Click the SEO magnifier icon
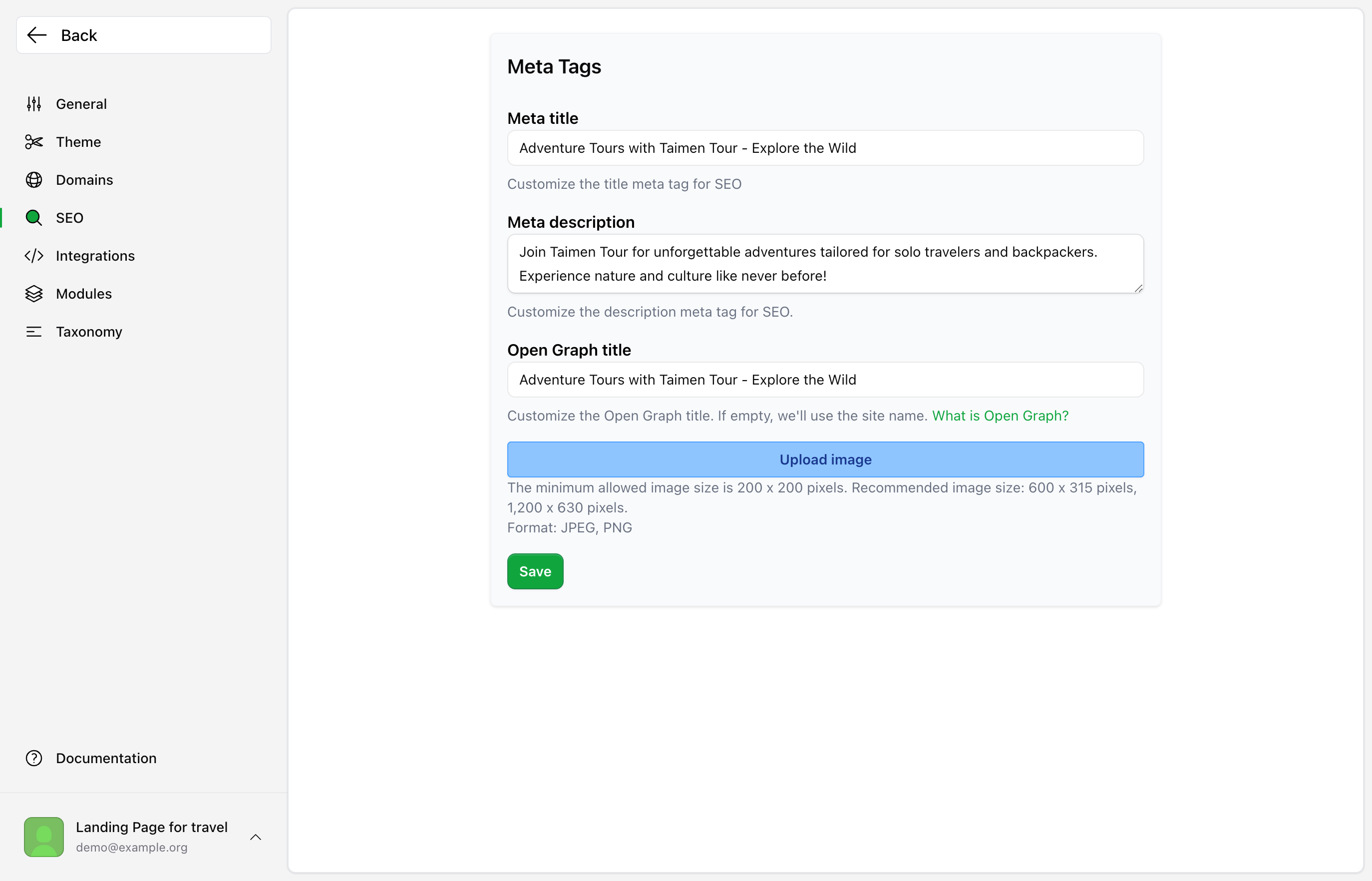 [x=34, y=218]
